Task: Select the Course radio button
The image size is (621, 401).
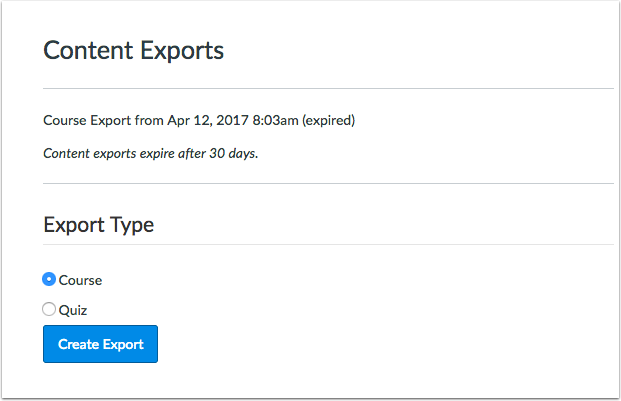Action: tap(49, 280)
